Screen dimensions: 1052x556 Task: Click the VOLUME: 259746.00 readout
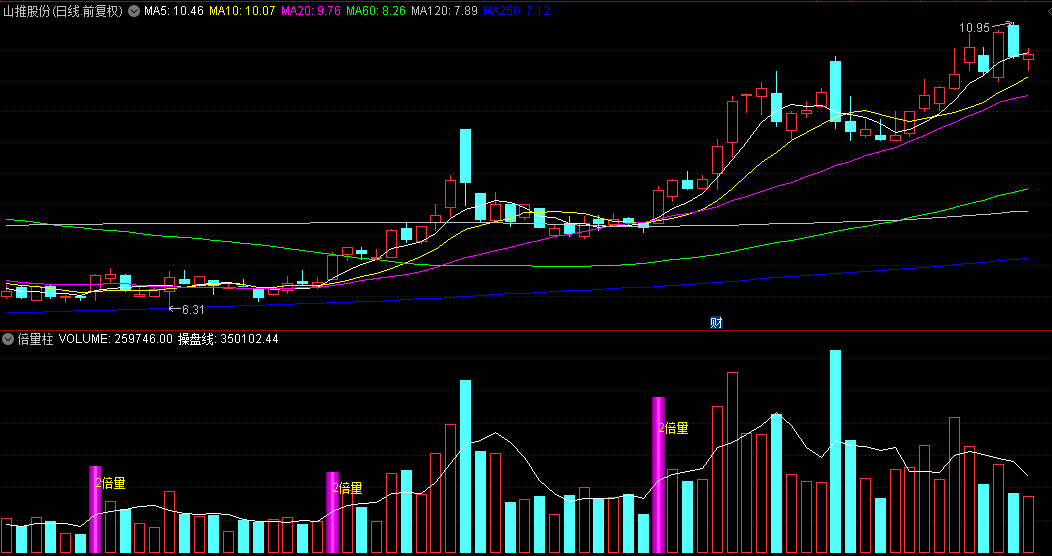(116, 339)
